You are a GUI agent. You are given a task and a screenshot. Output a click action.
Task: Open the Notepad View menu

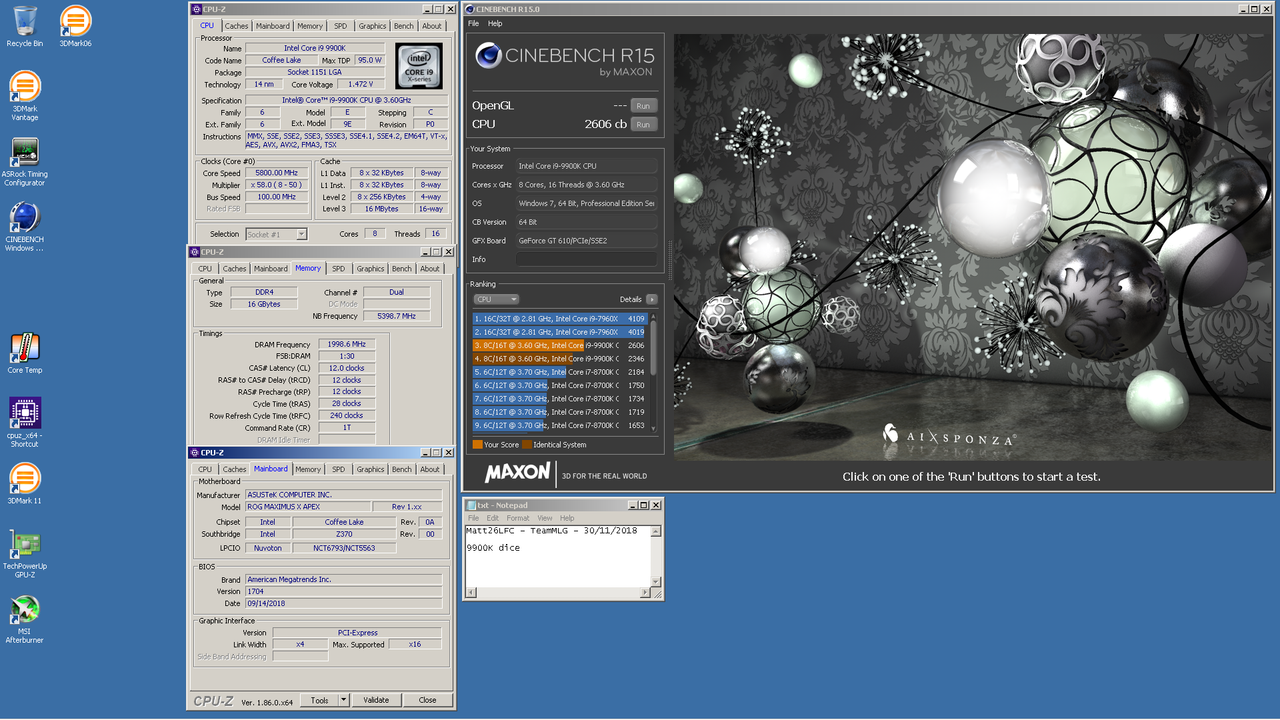tap(545, 518)
